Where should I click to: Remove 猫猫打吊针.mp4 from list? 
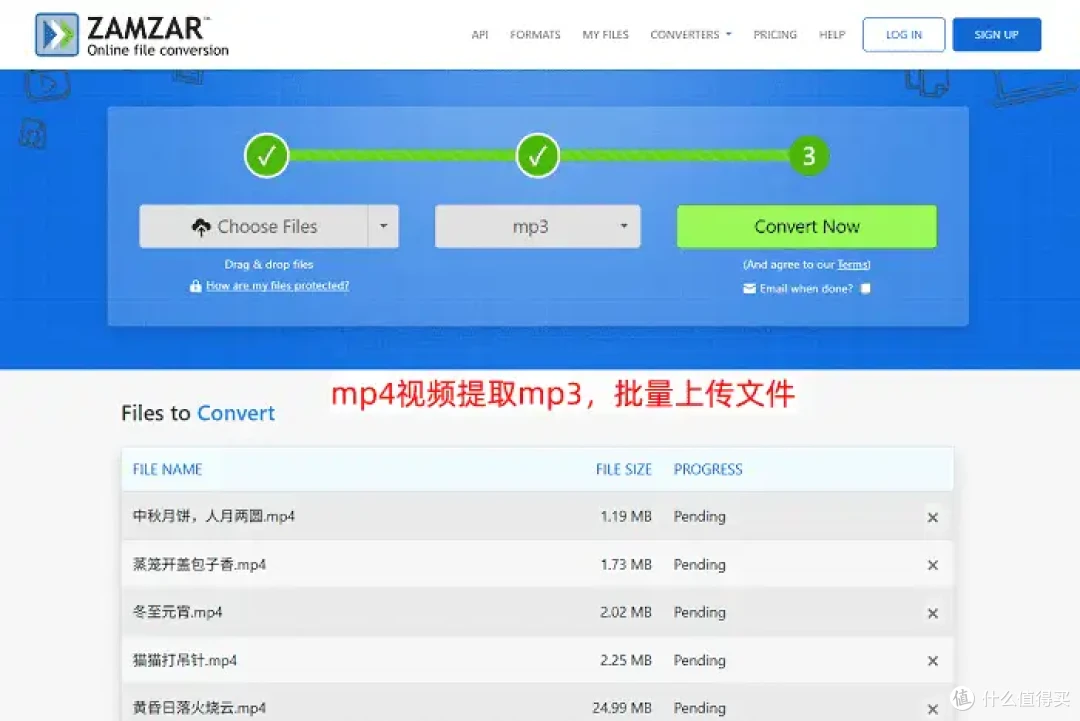933,660
